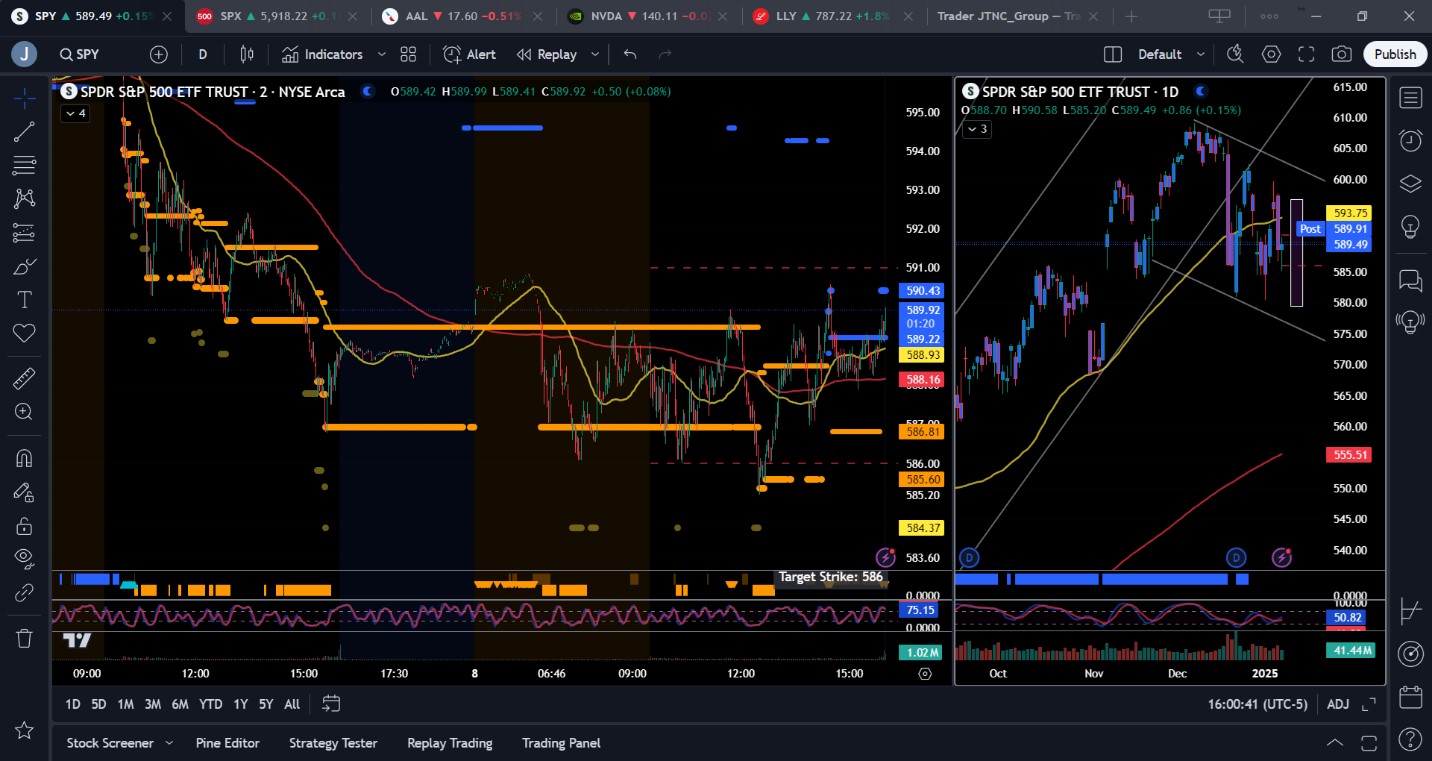Redo the last chart action

tap(665, 54)
